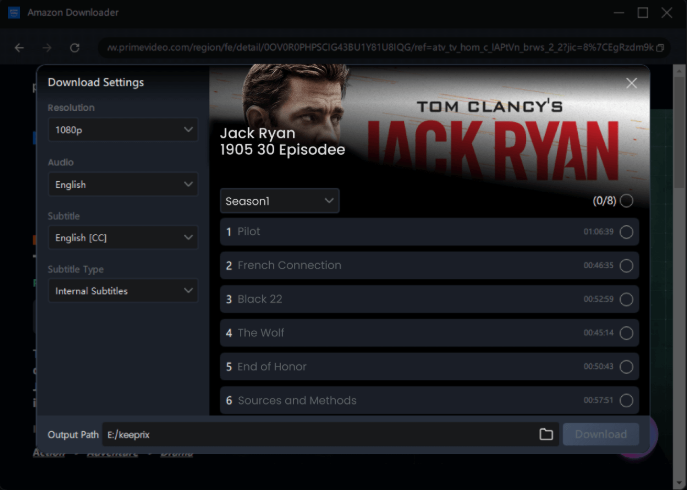Click the Output Path field
Screen dimensions: 687x490
(315, 435)
